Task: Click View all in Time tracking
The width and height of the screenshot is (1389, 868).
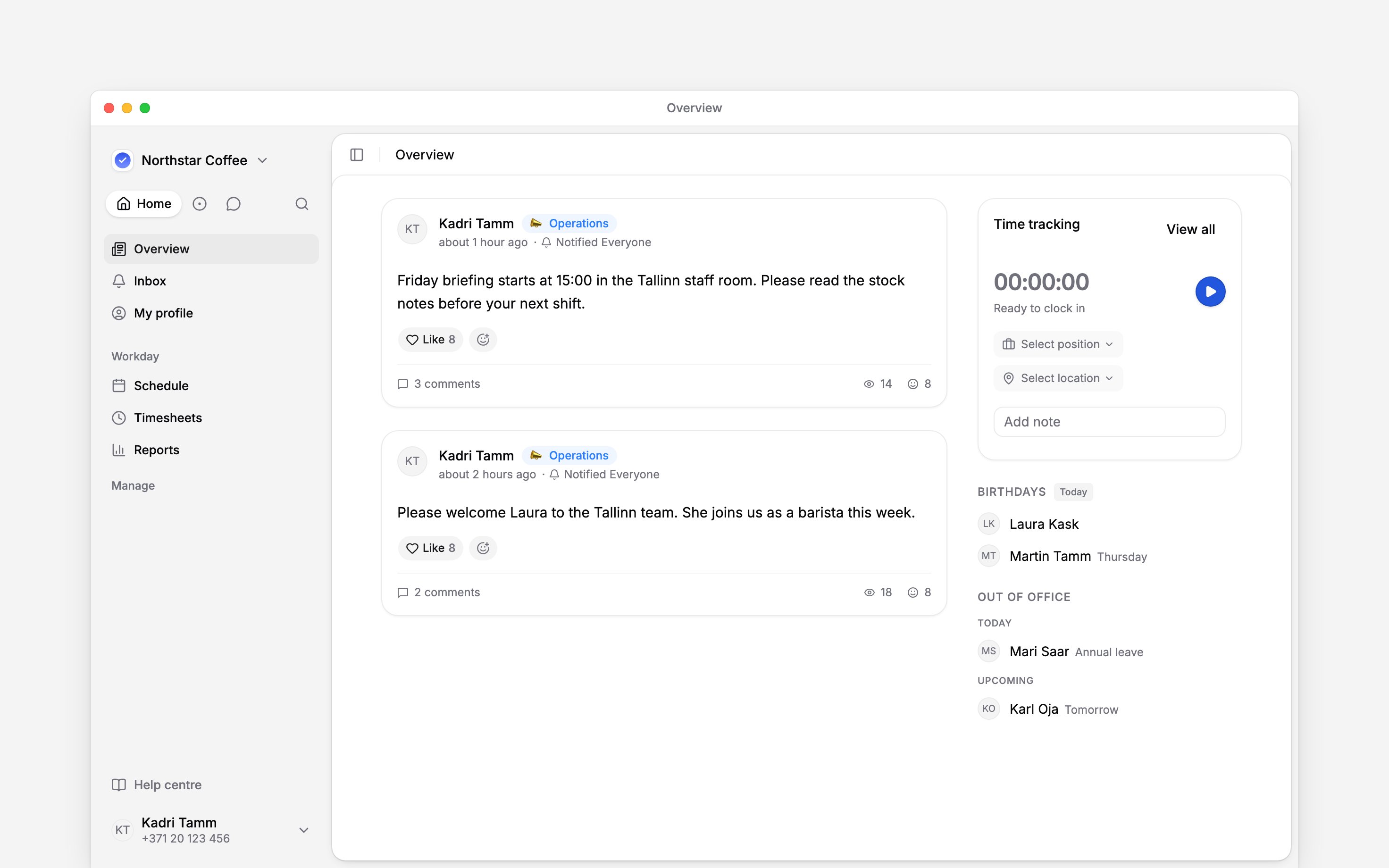Action: (1190, 229)
